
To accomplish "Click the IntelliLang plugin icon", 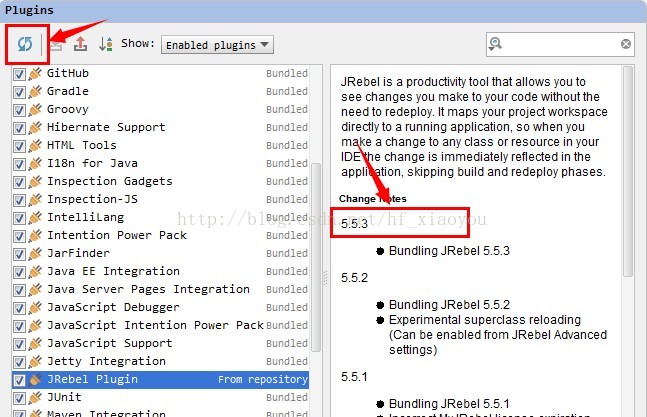I will point(35,218).
